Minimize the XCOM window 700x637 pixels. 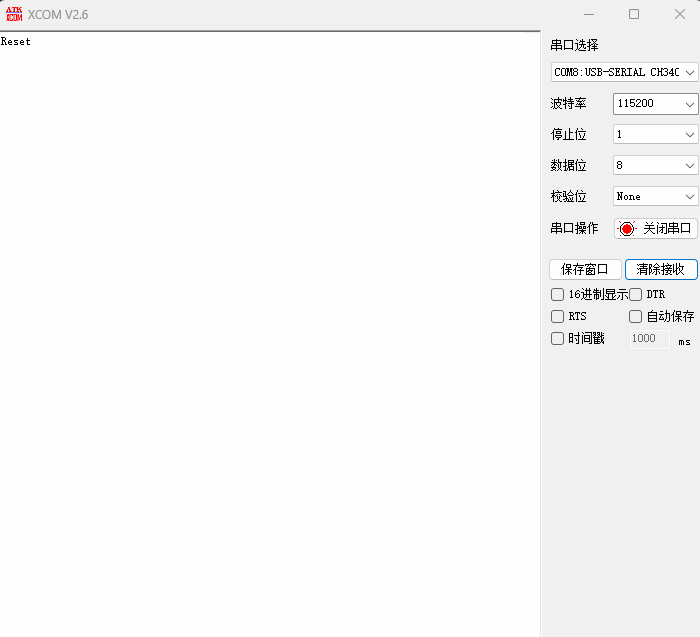[x=589, y=14]
